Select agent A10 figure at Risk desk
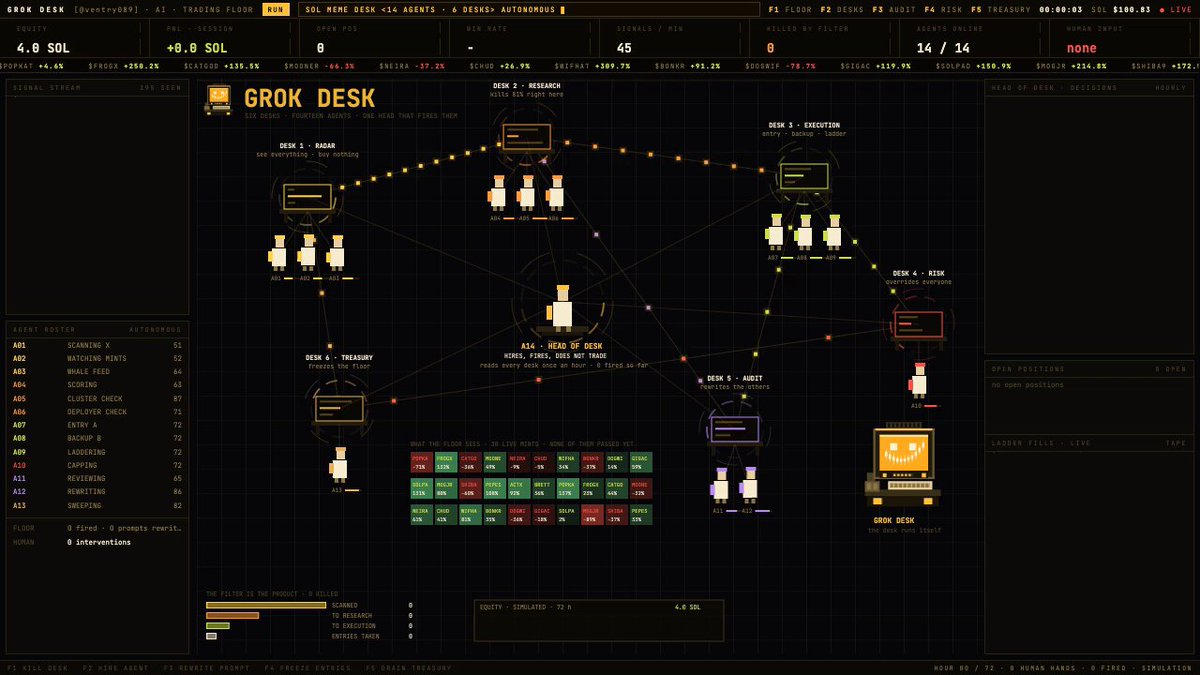This screenshot has width=1200, height=675. point(919,381)
